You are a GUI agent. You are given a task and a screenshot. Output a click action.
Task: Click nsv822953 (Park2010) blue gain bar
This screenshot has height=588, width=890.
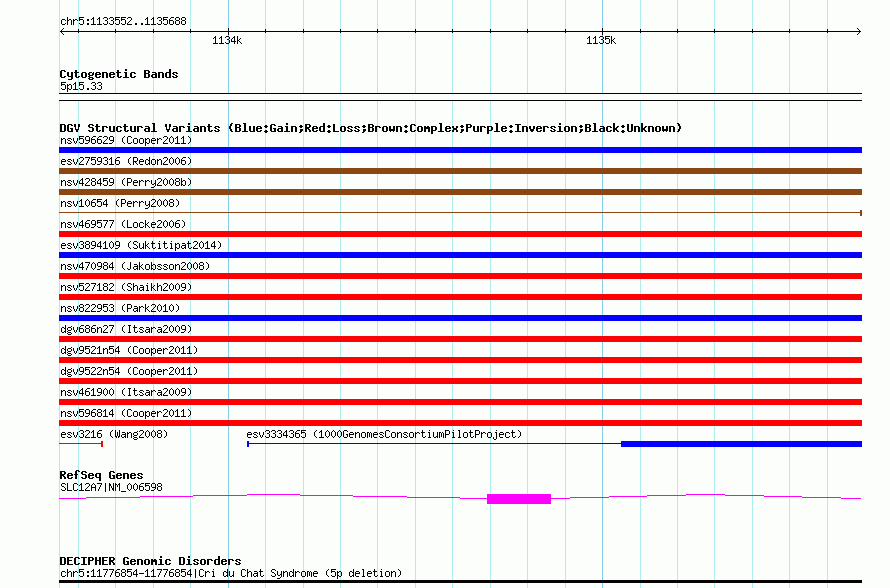(x=460, y=318)
